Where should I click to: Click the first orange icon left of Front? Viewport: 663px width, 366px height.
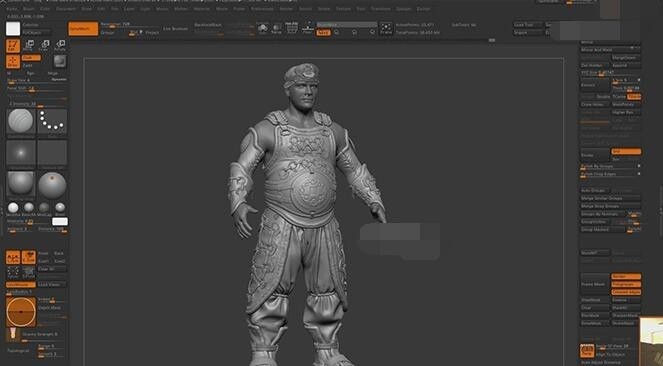pos(13,257)
